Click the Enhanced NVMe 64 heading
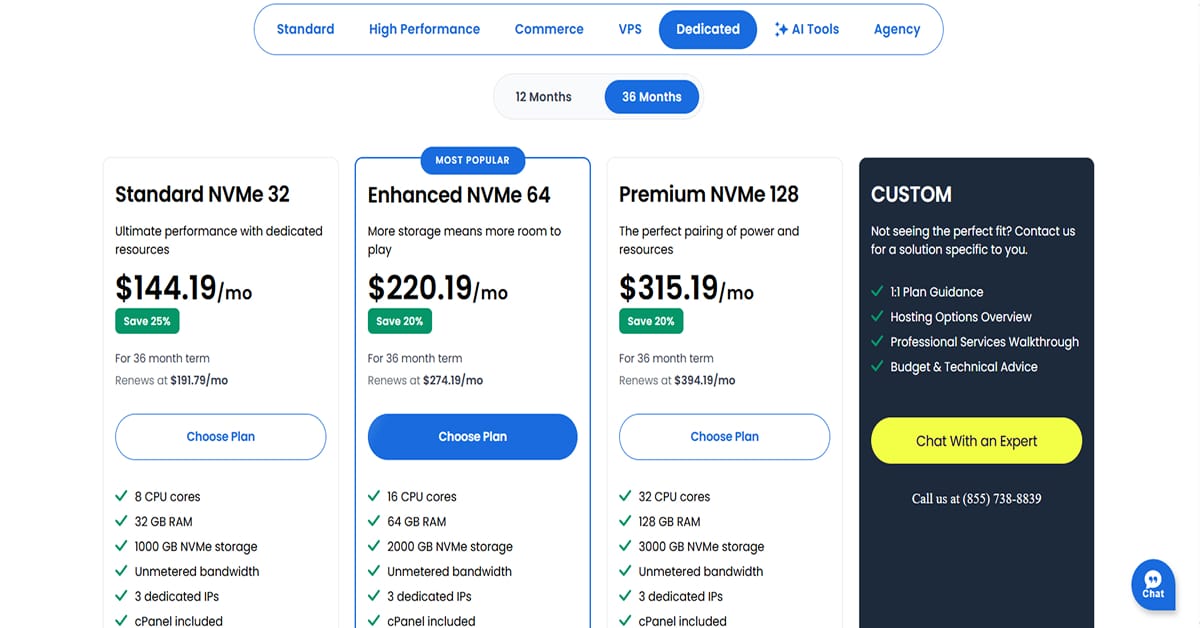The height and width of the screenshot is (628, 1200). (459, 195)
